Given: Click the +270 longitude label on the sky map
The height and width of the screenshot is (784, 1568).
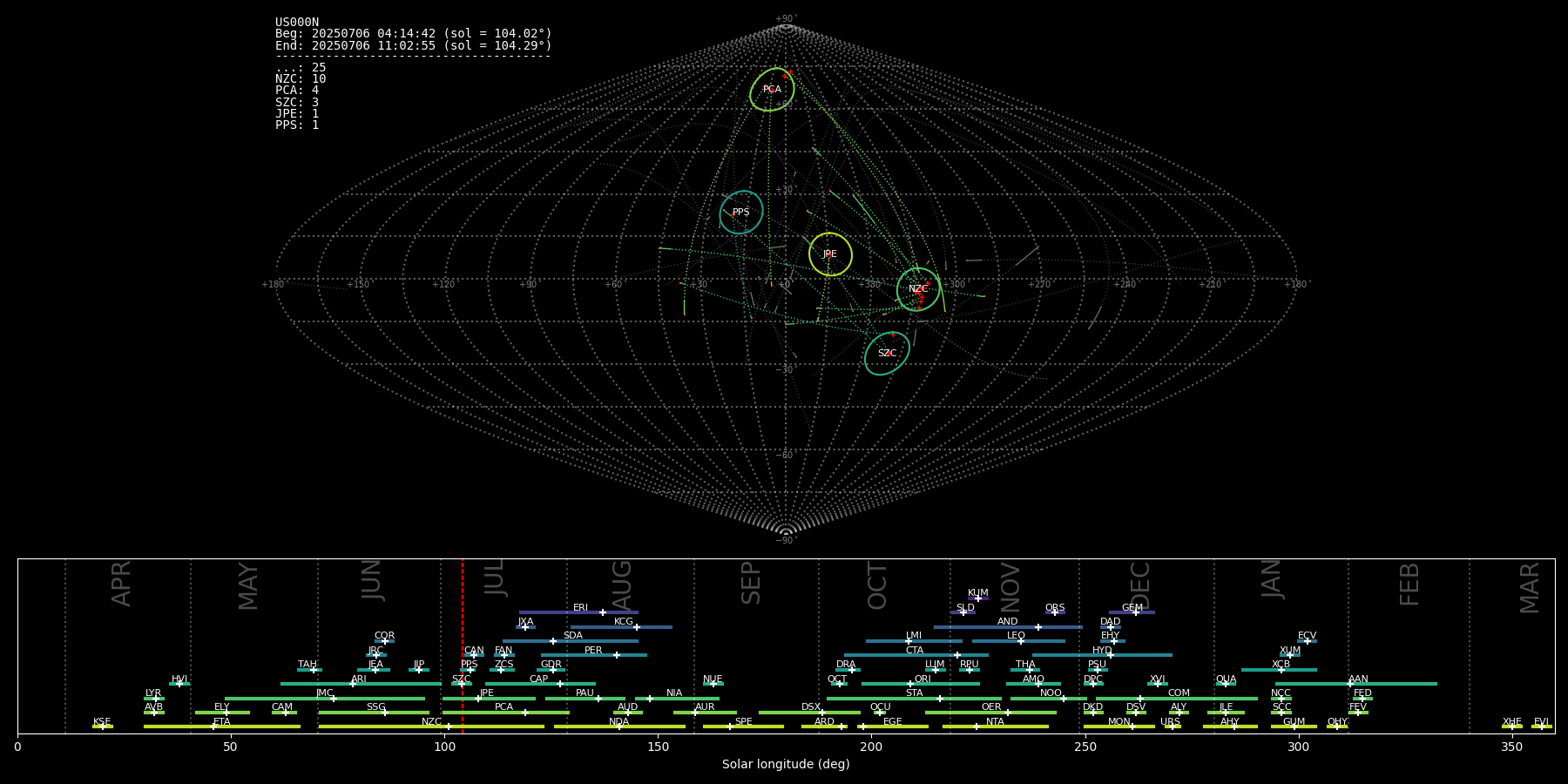Looking at the screenshot, I should (1038, 284).
